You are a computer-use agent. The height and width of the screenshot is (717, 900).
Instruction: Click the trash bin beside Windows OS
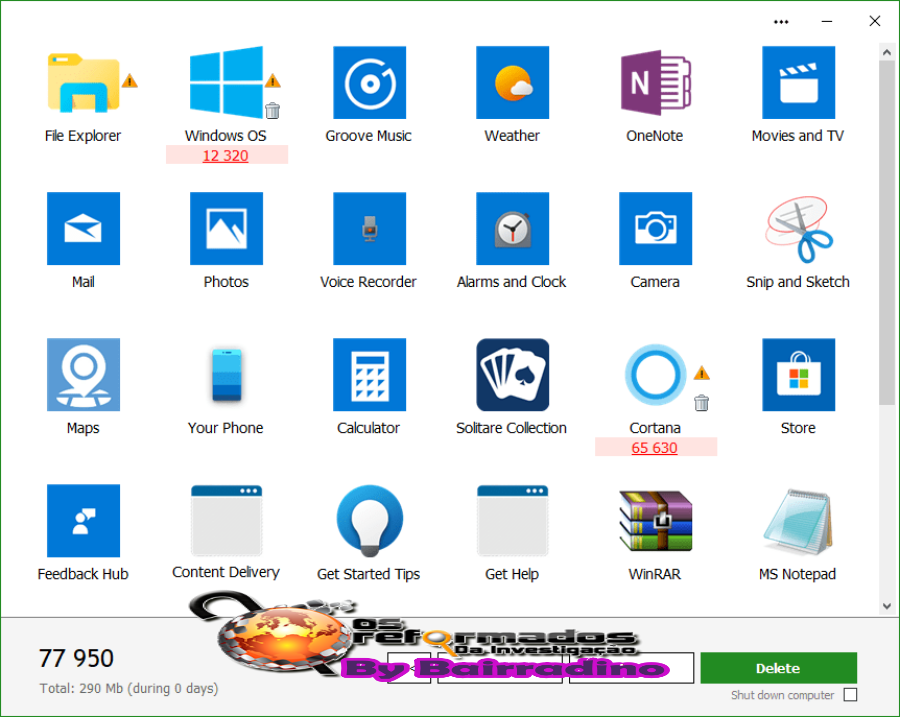coord(273,110)
